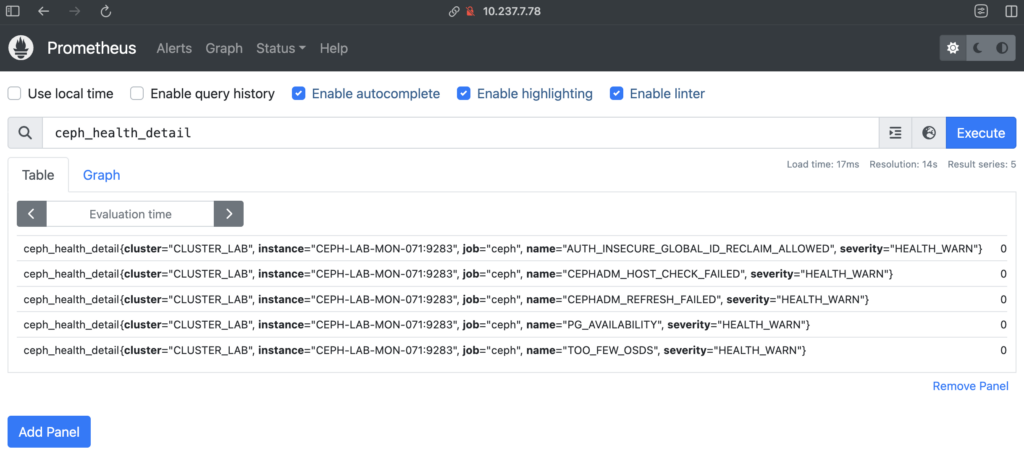
Task: Disable the Enable linter checkbox
Action: tap(616, 93)
